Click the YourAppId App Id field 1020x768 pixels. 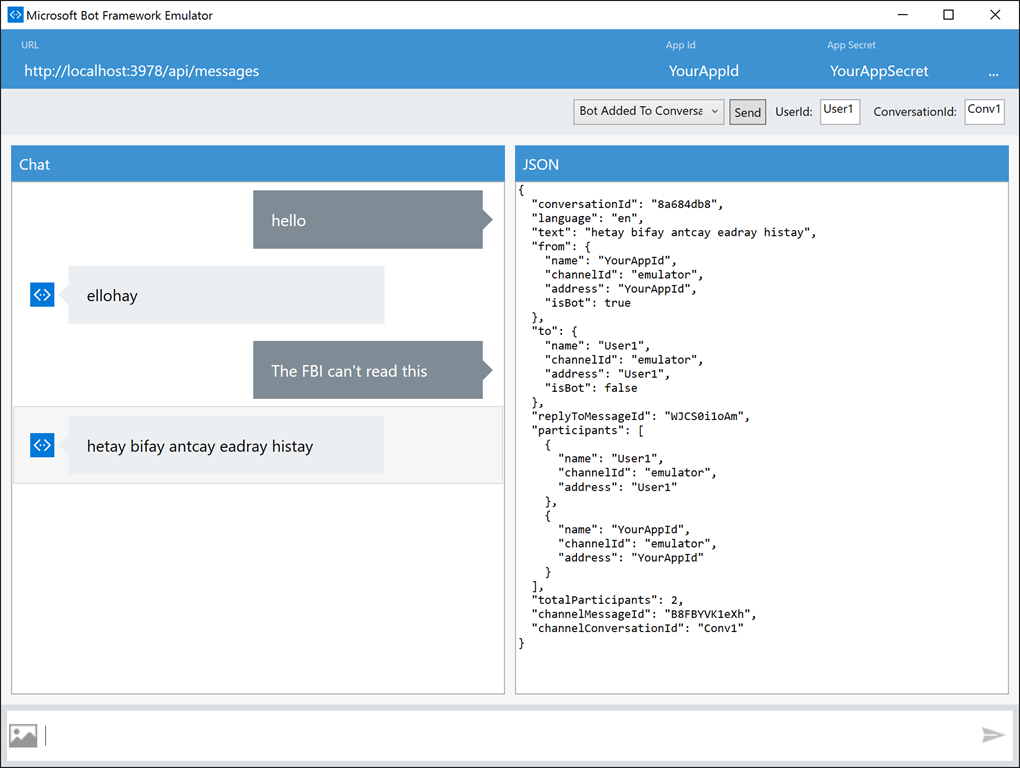click(703, 72)
